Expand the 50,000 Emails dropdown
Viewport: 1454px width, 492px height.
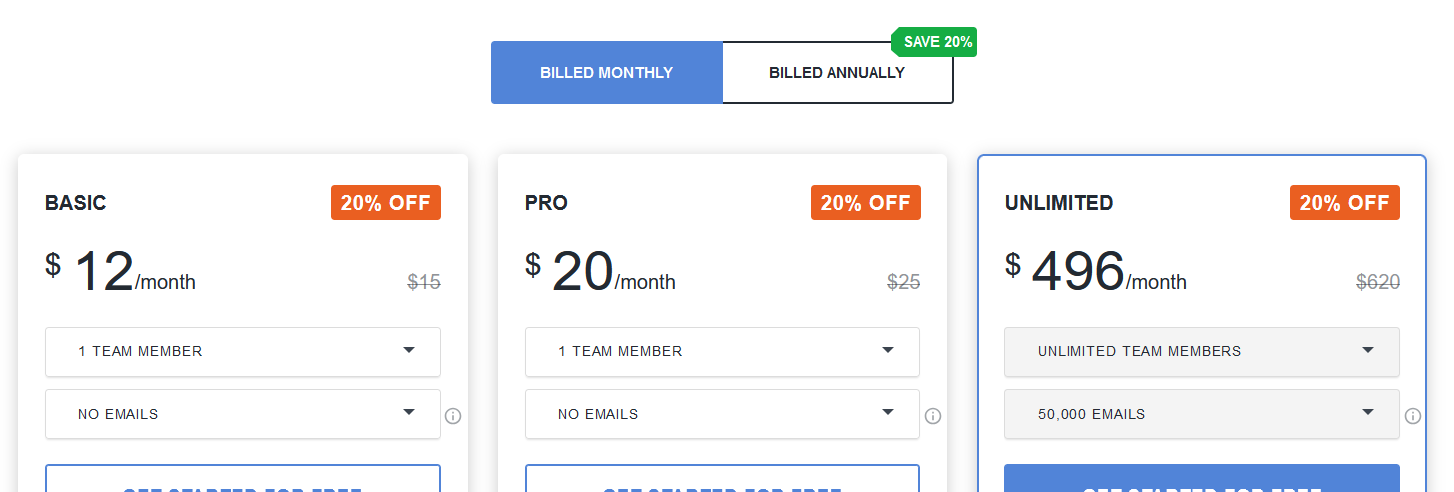point(1201,414)
